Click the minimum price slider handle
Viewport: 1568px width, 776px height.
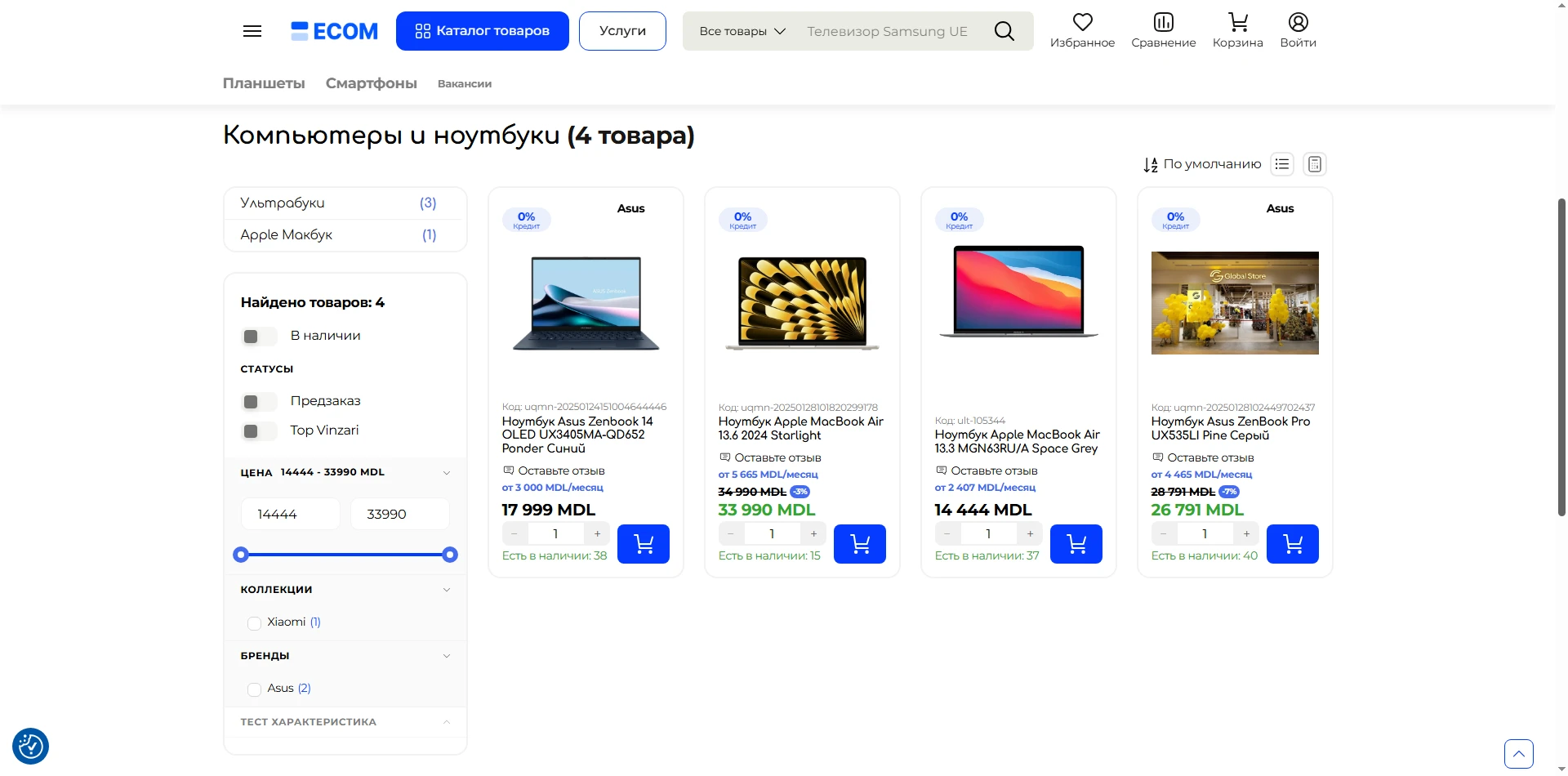click(240, 555)
